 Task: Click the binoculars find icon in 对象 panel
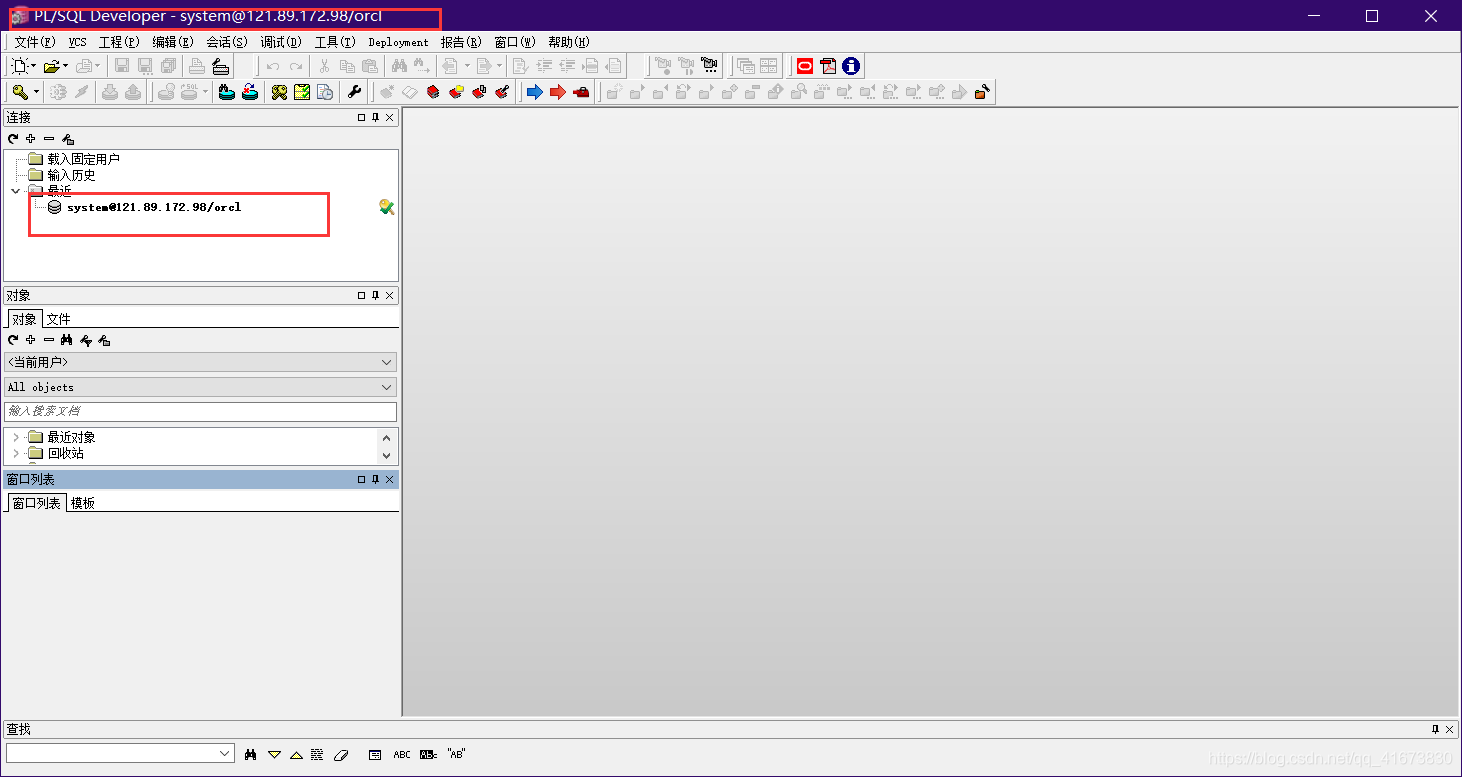67,340
